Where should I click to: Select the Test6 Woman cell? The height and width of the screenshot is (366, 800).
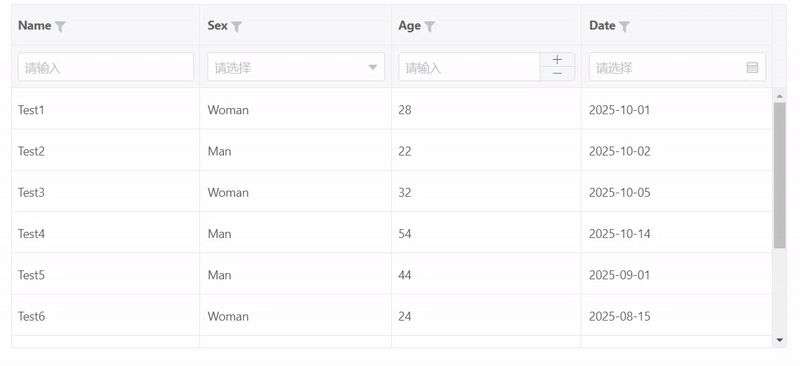click(295, 316)
